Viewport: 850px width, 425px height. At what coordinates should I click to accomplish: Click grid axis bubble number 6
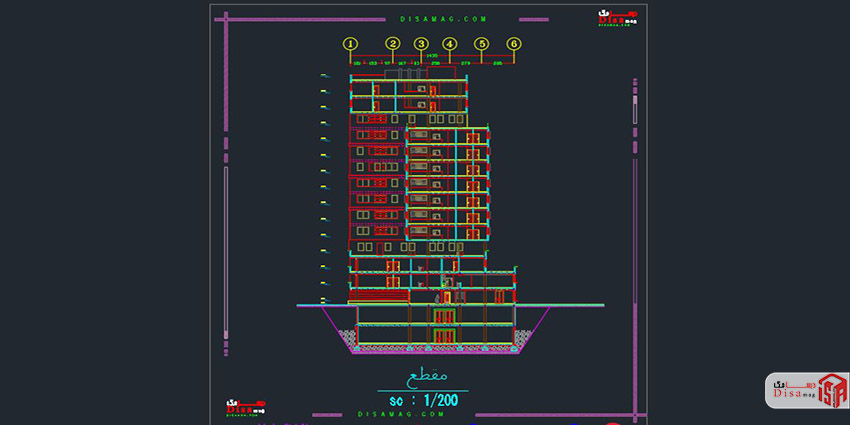(514, 44)
